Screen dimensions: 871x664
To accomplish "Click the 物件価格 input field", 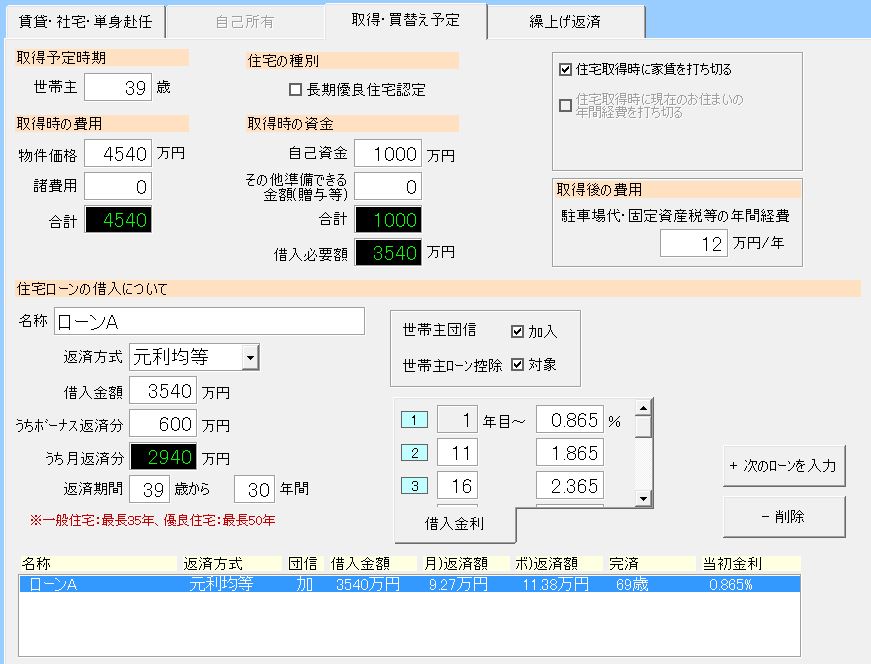I will [118, 154].
